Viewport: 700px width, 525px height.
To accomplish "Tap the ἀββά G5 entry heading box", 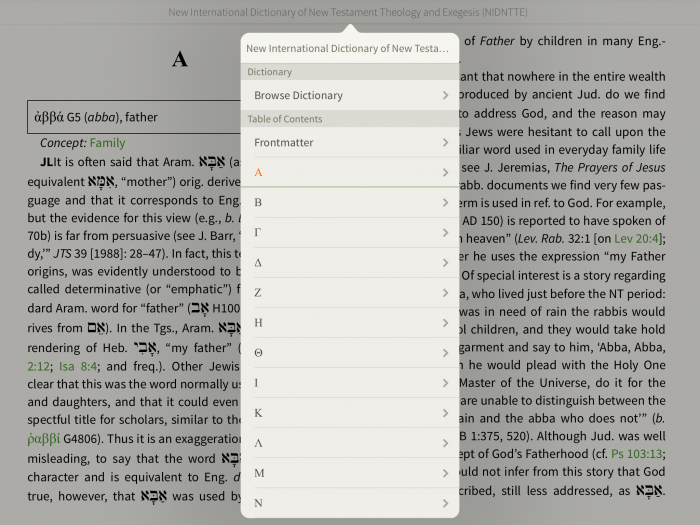I will [x=134, y=117].
